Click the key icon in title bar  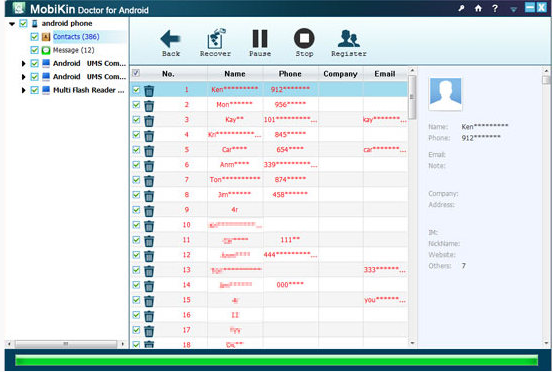(x=461, y=8)
